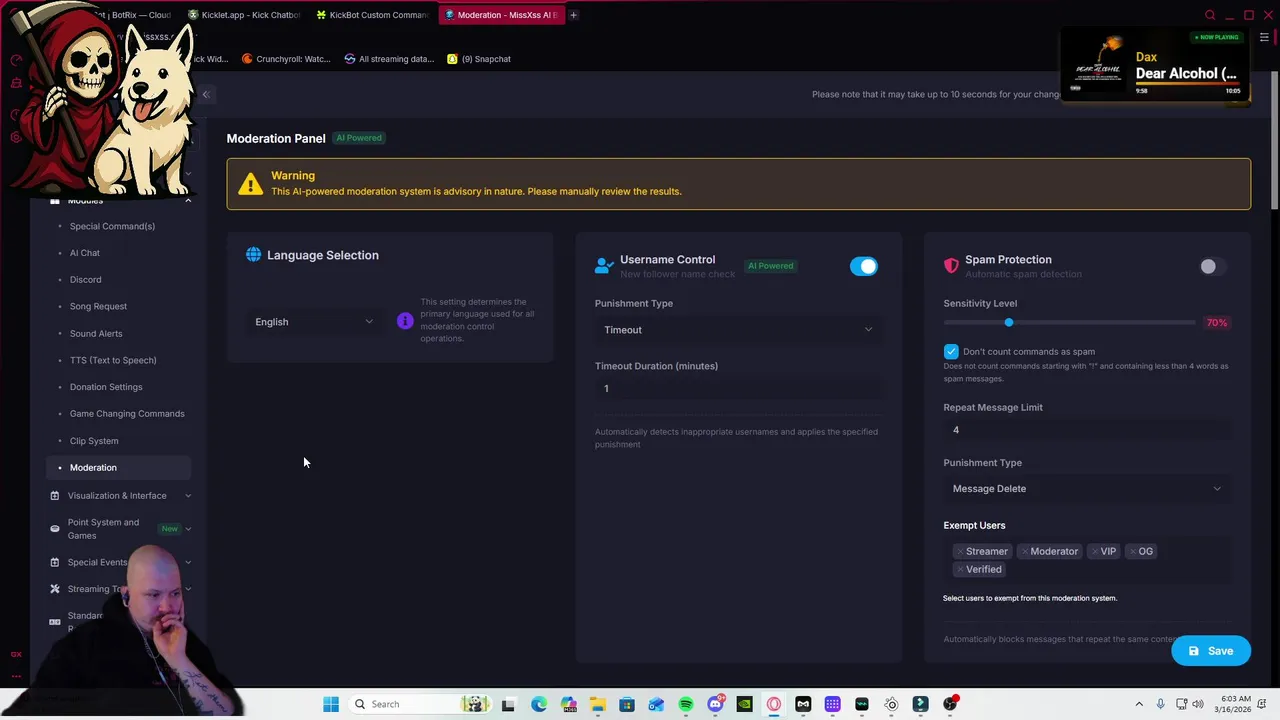1280x720 pixels.
Task: Remove the Moderator exempt user tag
Action: pyautogui.click(x=1025, y=551)
